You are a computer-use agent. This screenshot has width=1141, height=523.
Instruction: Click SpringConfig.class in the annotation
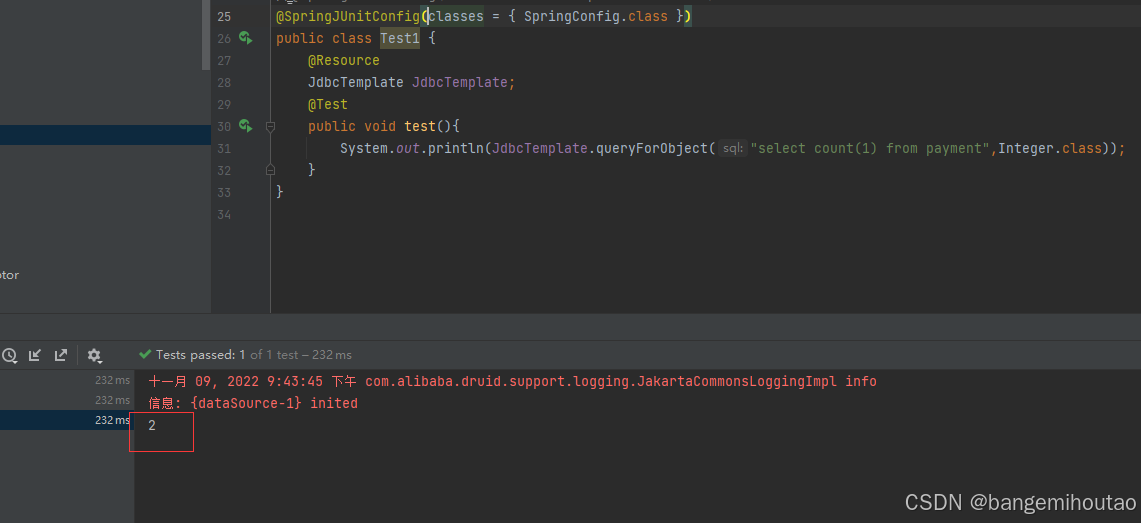[596, 16]
